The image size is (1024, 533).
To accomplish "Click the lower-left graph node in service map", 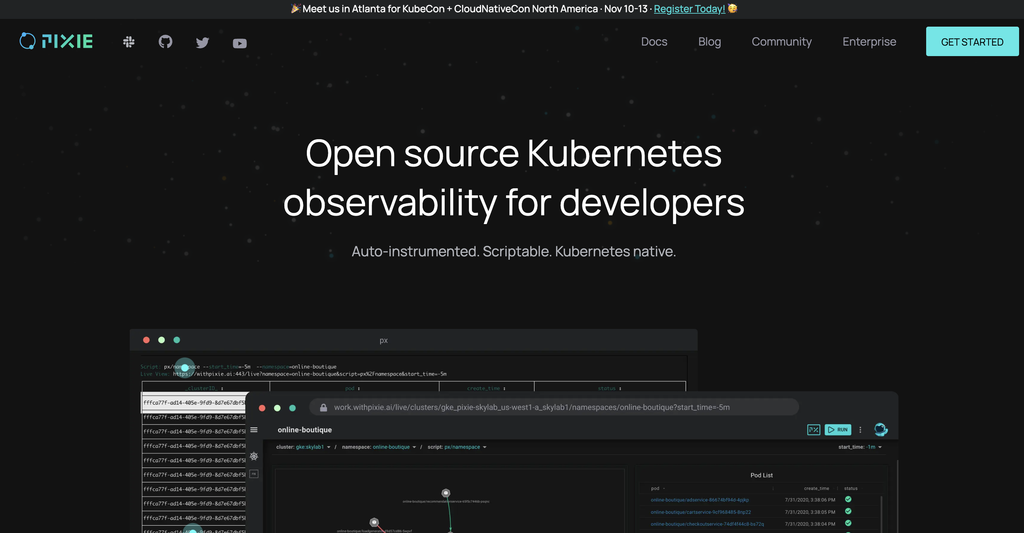I will coord(374,523).
